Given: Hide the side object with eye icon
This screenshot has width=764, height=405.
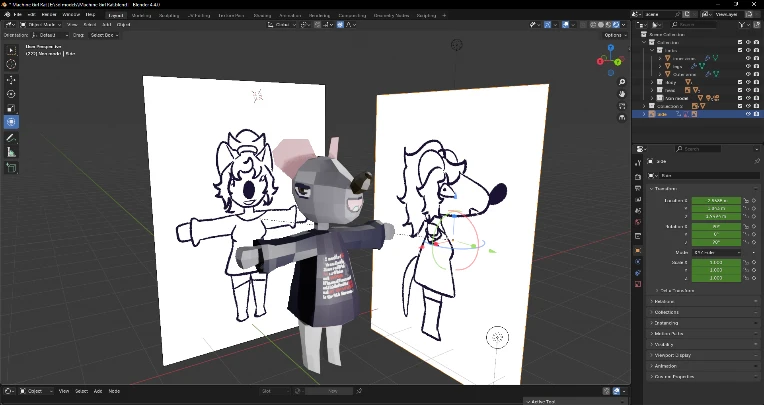Looking at the screenshot, I should [x=748, y=114].
